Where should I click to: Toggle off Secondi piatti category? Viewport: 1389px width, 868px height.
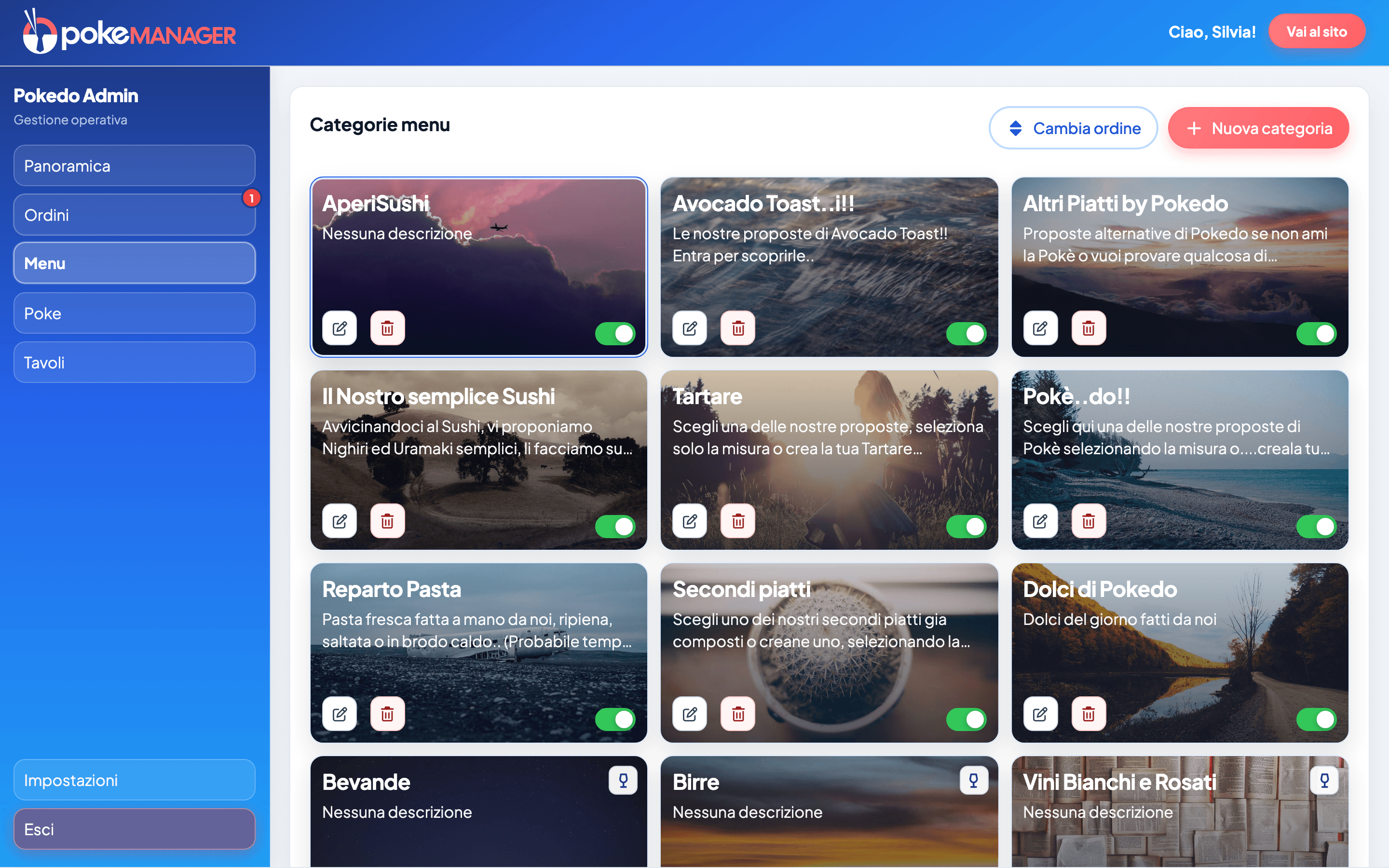966,719
